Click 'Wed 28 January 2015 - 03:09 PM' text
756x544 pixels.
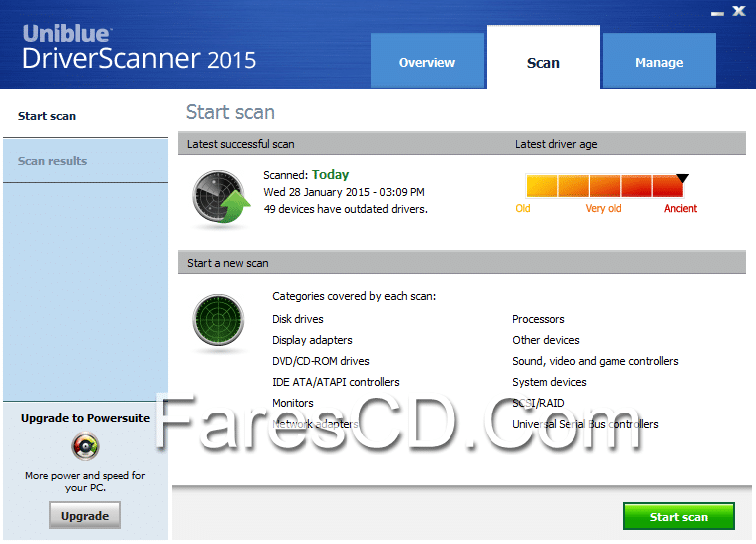point(344,192)
